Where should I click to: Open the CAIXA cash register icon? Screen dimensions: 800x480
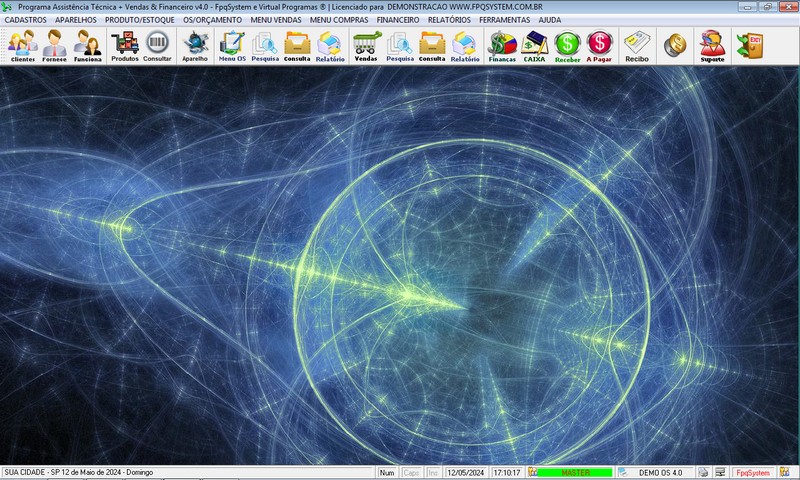pyautogui.click(x=535, y=46)
